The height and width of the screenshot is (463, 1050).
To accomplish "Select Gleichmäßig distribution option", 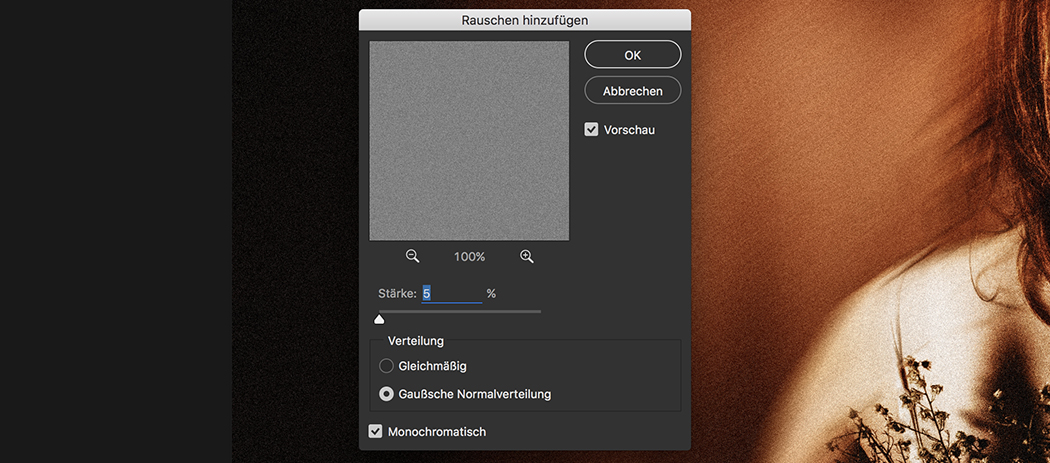I will coord(386,366).
